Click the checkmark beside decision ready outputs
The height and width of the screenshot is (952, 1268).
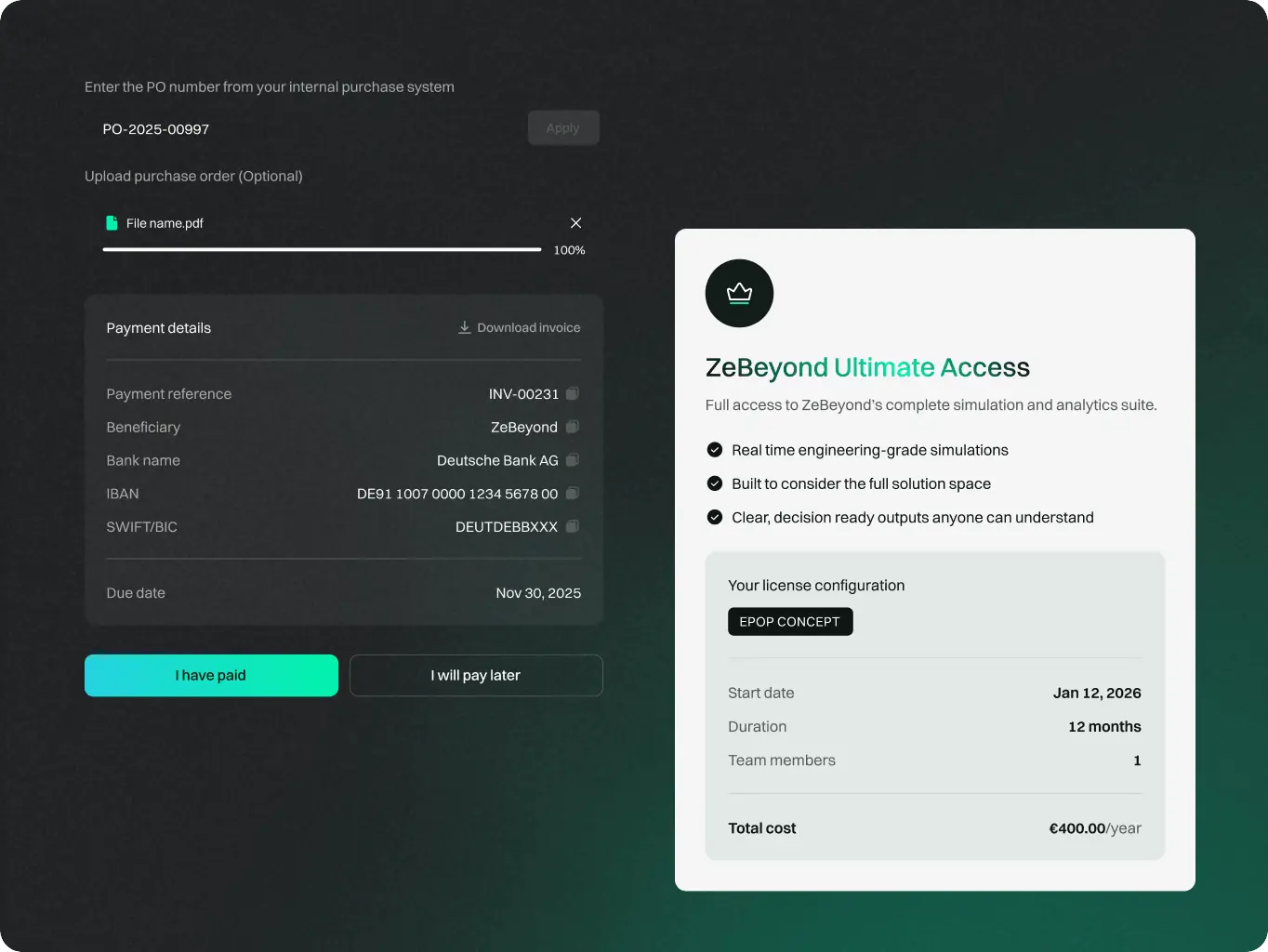tap(714, 517)
